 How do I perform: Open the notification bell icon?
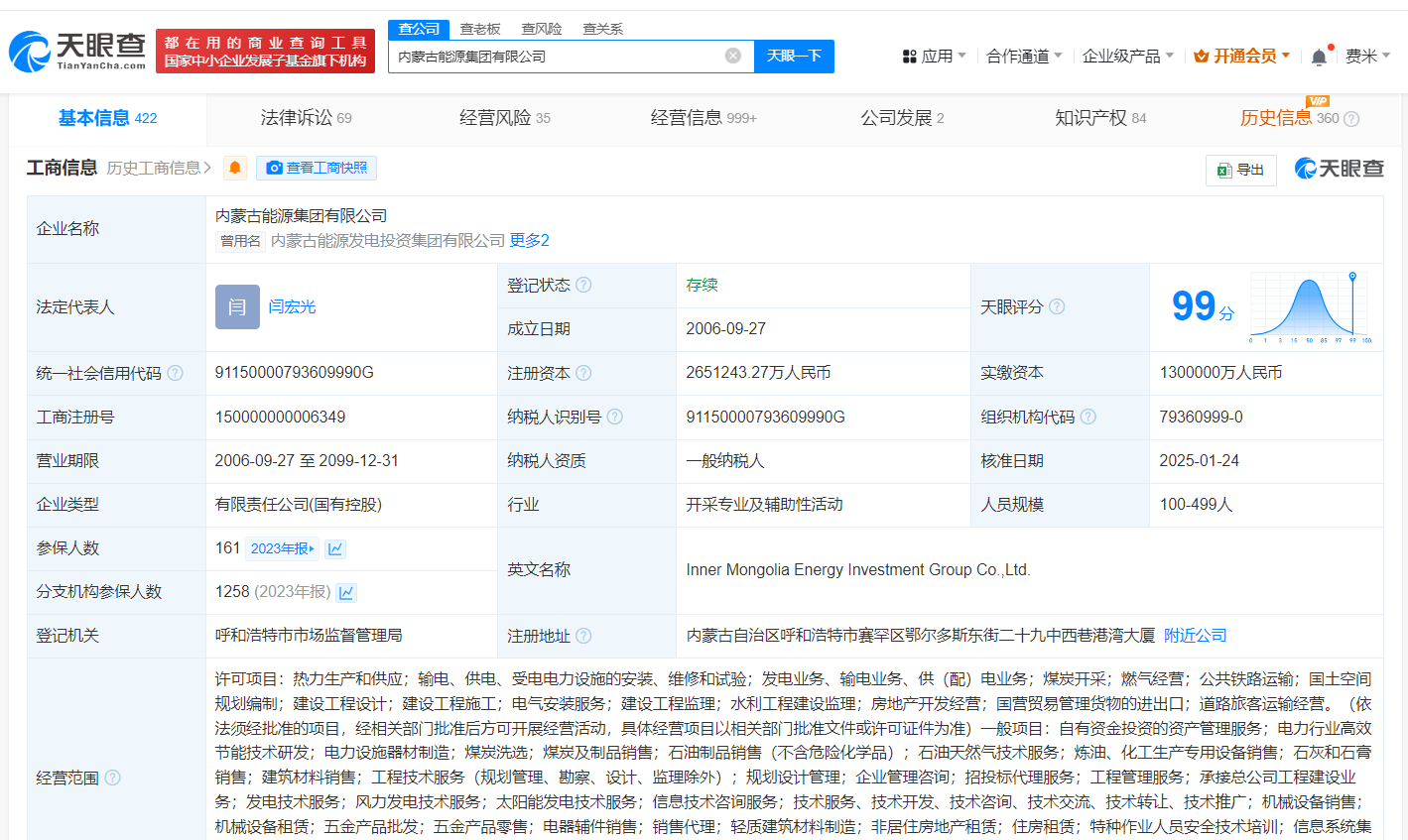click(x=1319, y=57)
